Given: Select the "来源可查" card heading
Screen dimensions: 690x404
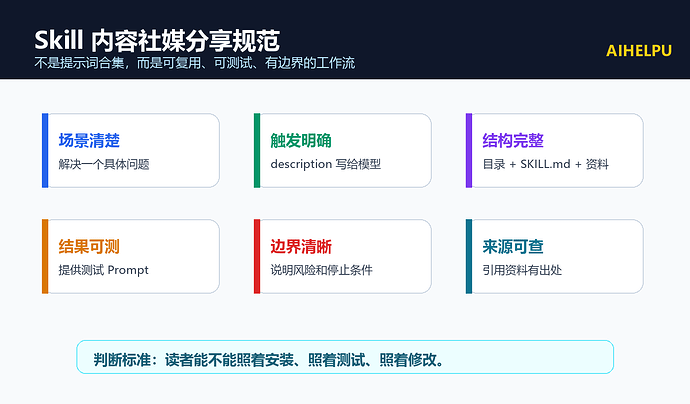Looking at the screenshot, I should [x=513, y=246].
